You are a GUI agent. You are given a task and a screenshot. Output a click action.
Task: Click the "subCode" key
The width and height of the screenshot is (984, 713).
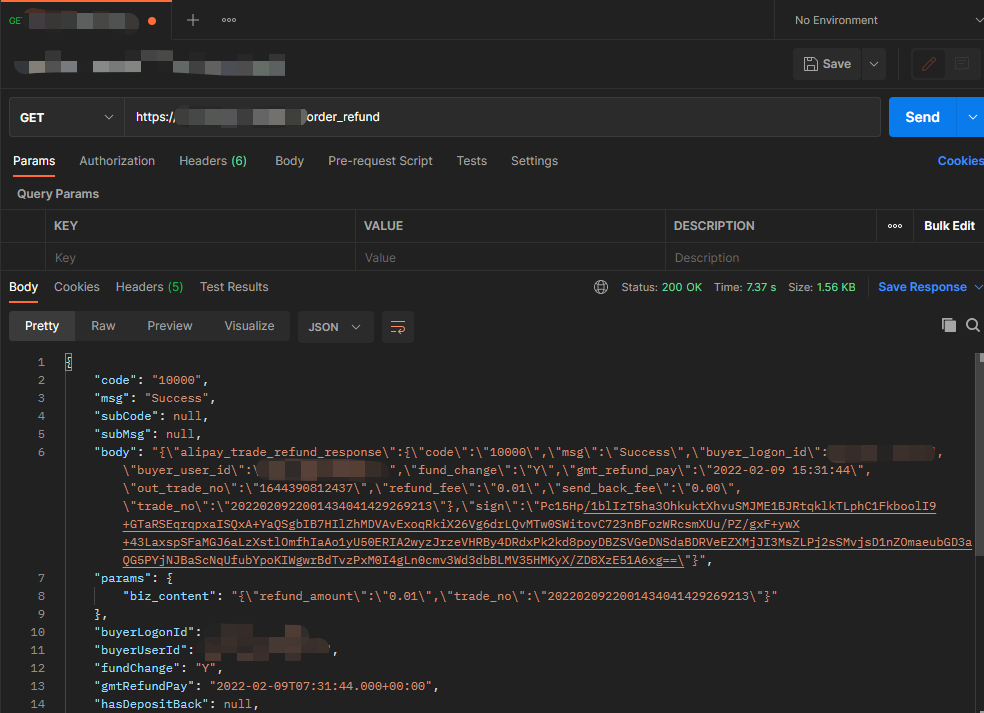coord(126,416)
